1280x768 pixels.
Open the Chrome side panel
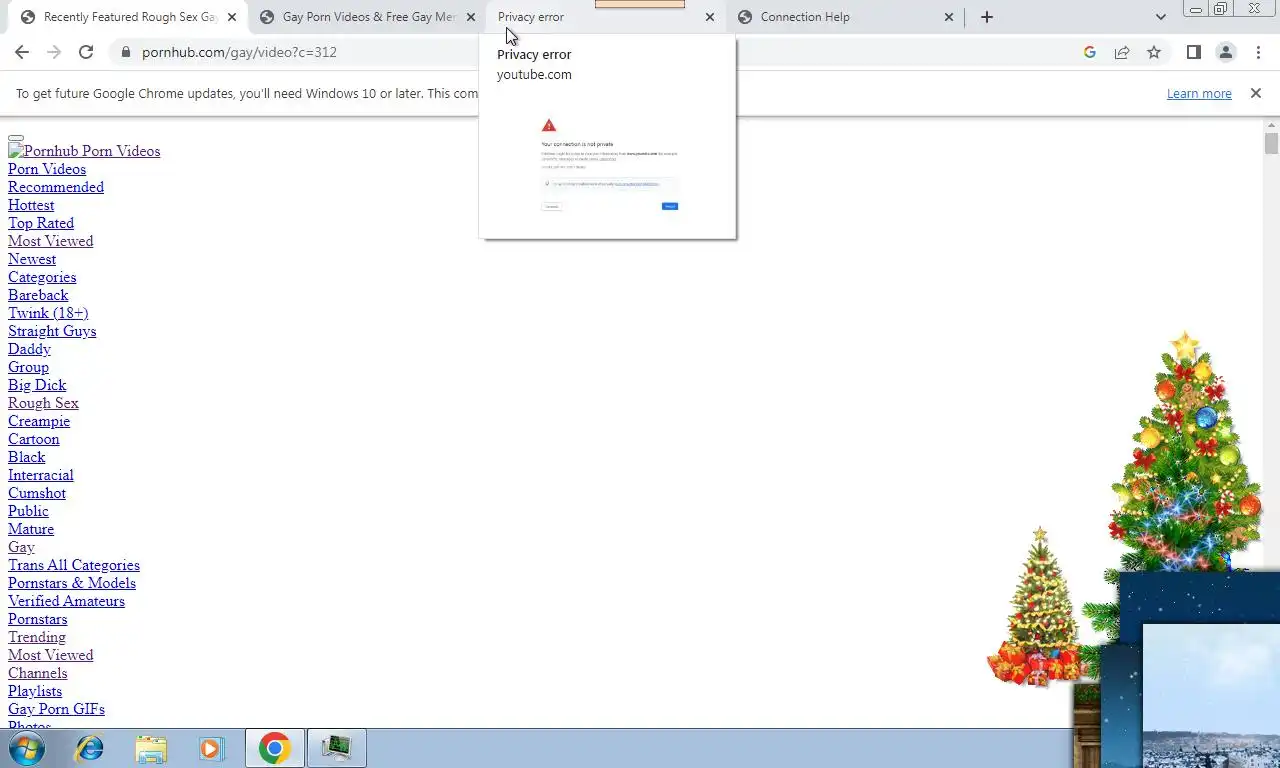click(1193, 52)
